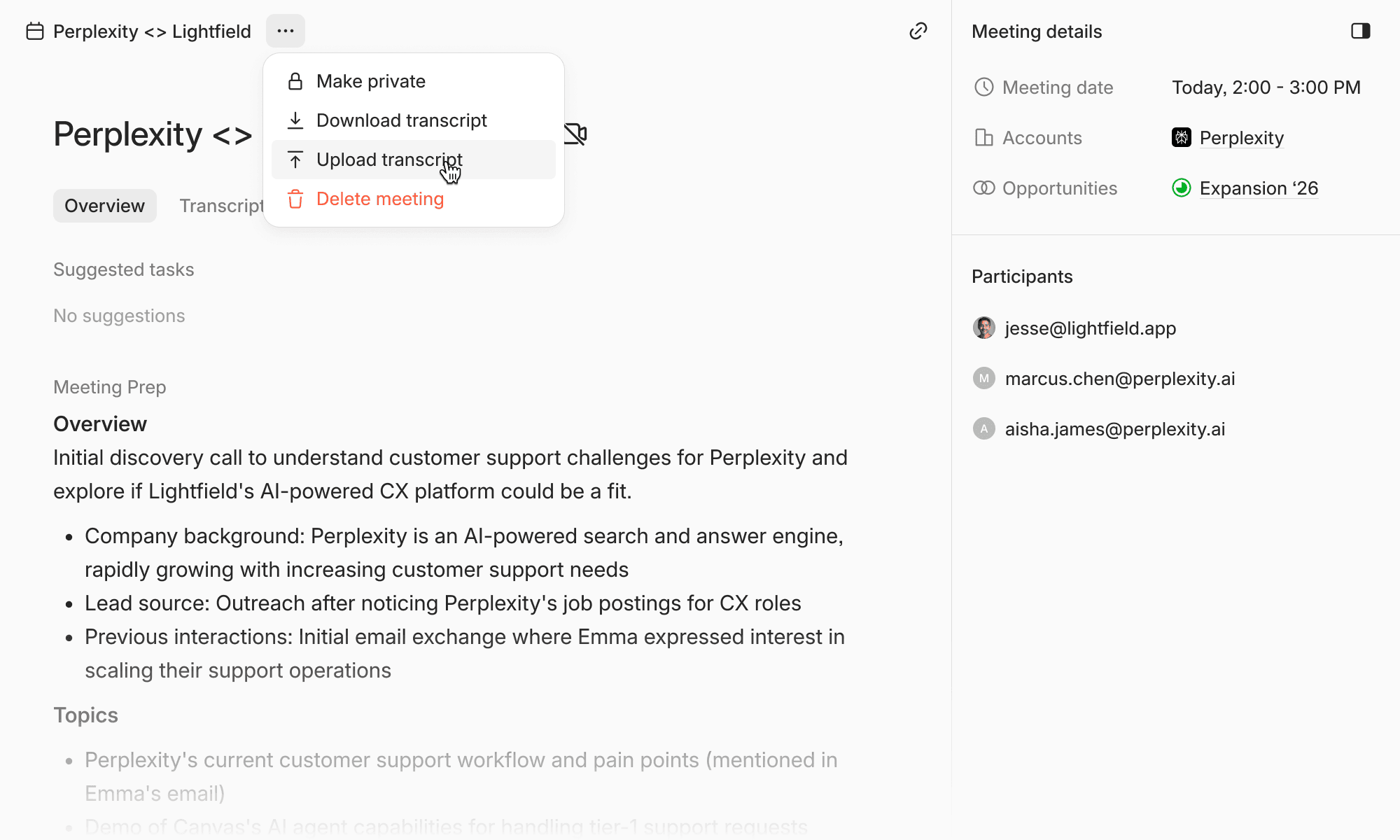Select Make private from the menu
1400x840 pixels.
point(370,81)
